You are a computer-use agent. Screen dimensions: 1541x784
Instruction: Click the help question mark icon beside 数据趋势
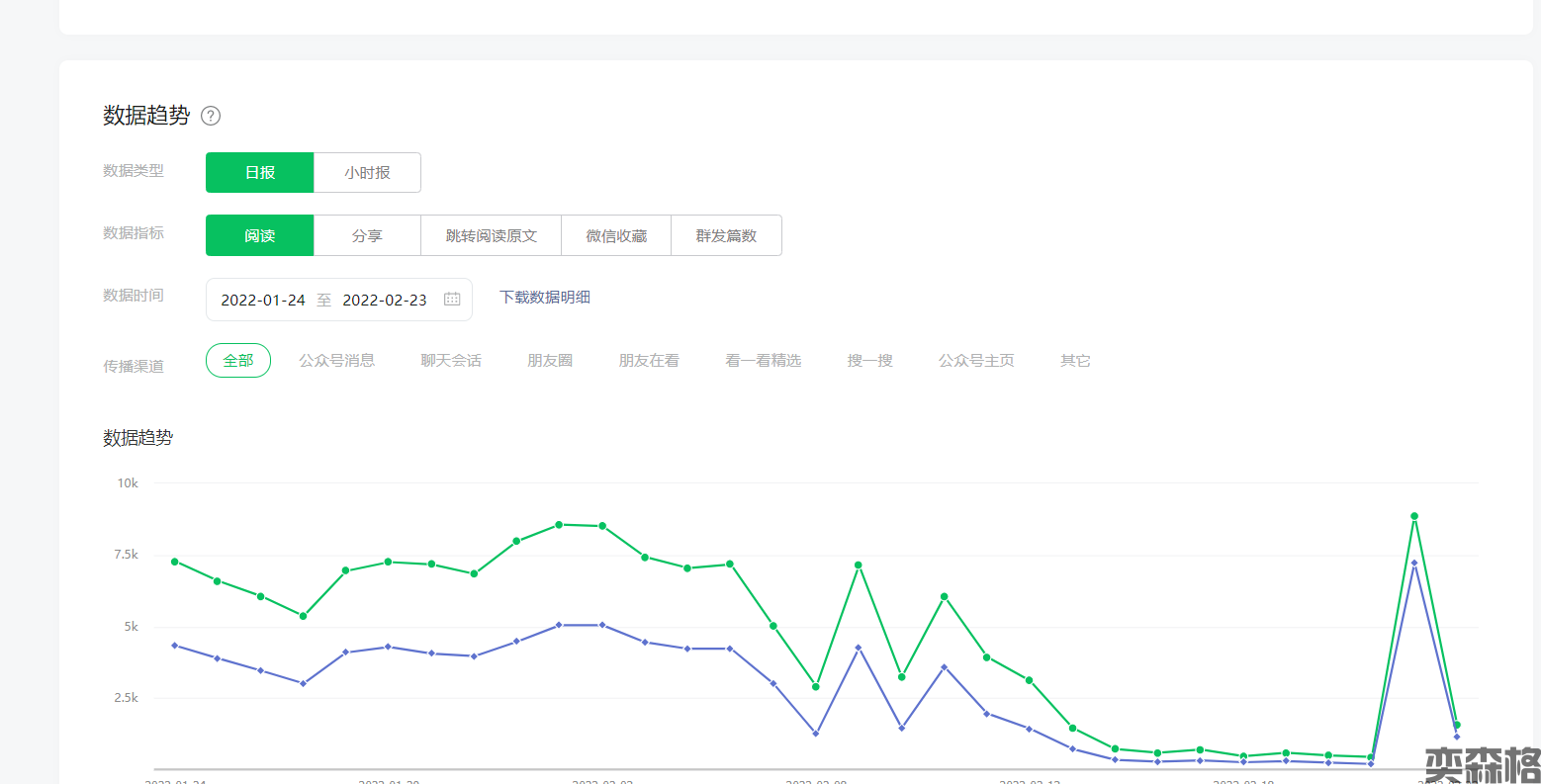pos(211,116)
